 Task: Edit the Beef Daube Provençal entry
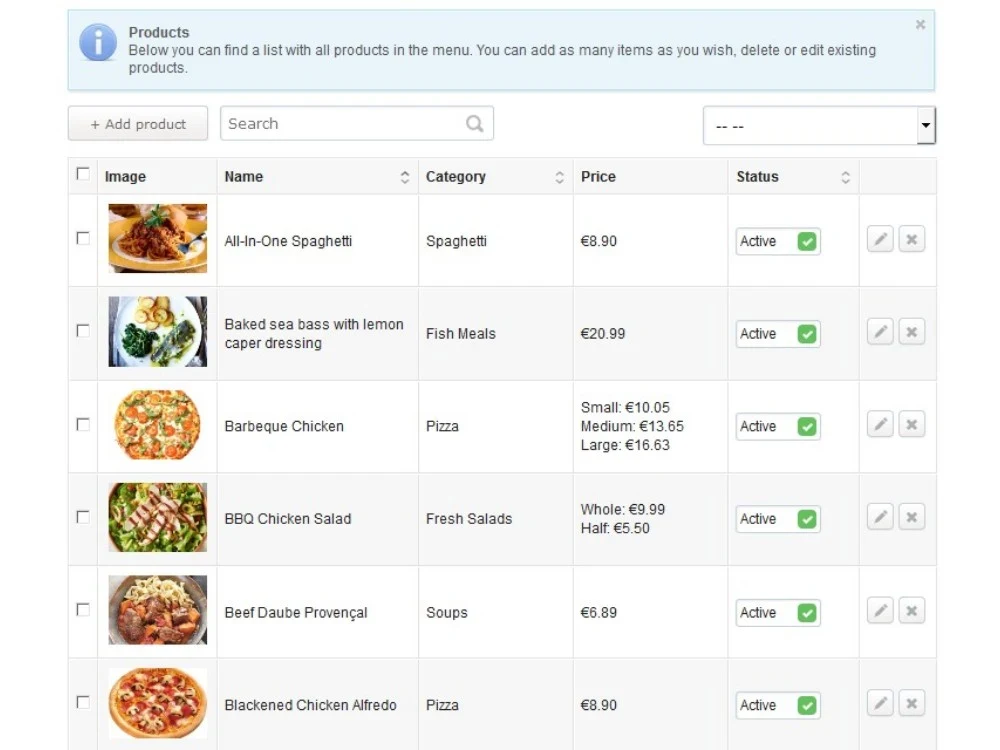[880, 609]
